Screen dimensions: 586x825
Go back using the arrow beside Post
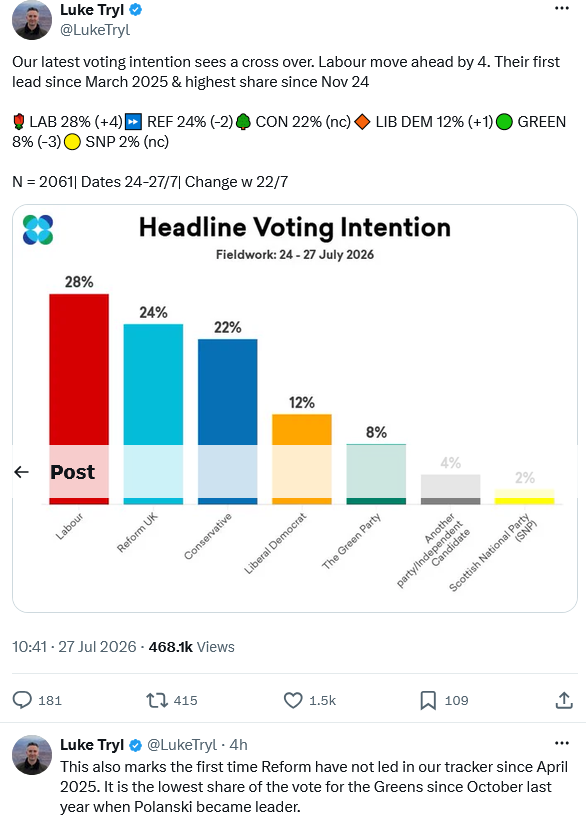coord(22,472)
